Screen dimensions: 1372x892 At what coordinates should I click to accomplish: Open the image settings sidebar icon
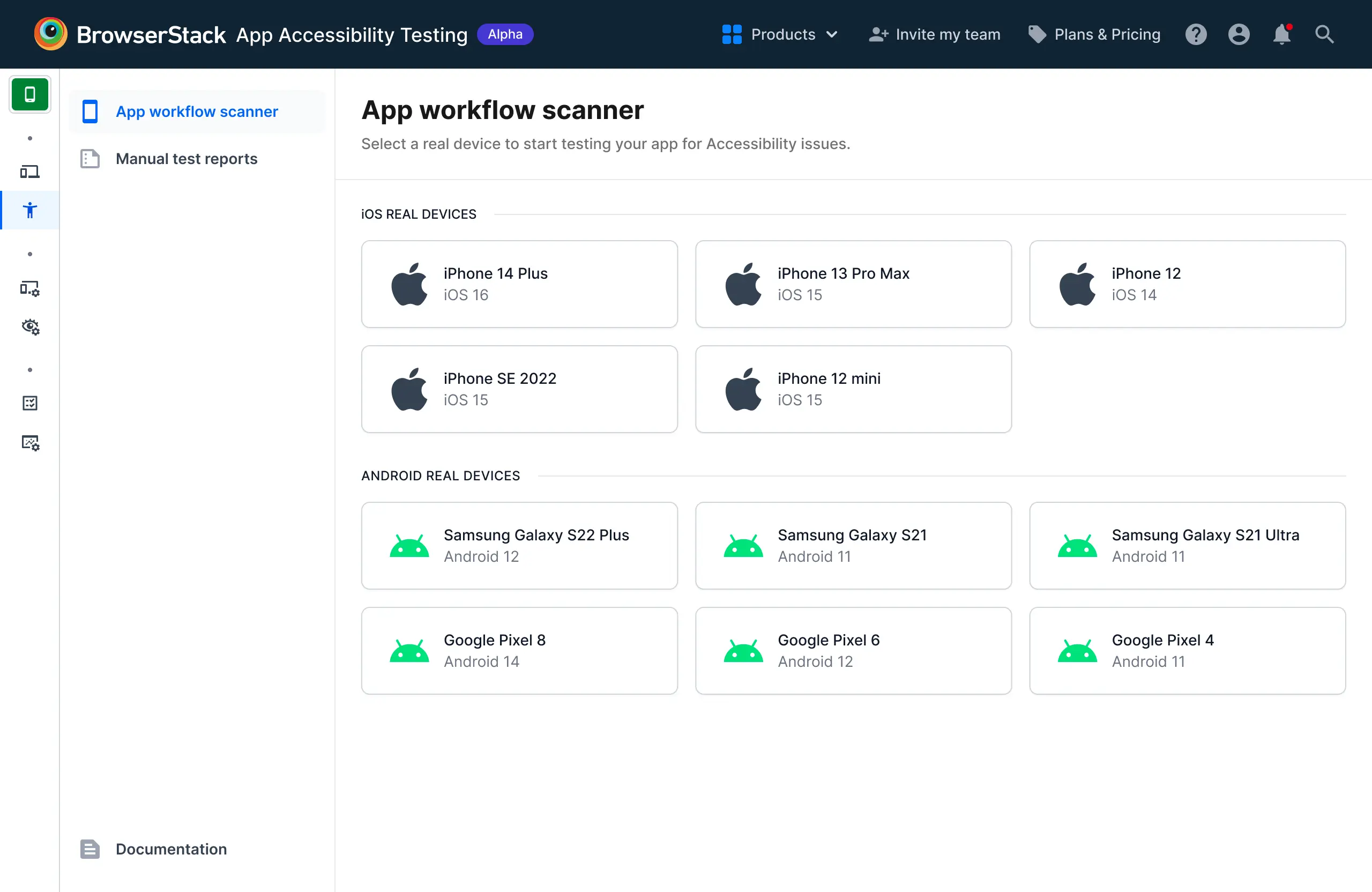click(x=30, y=442)
